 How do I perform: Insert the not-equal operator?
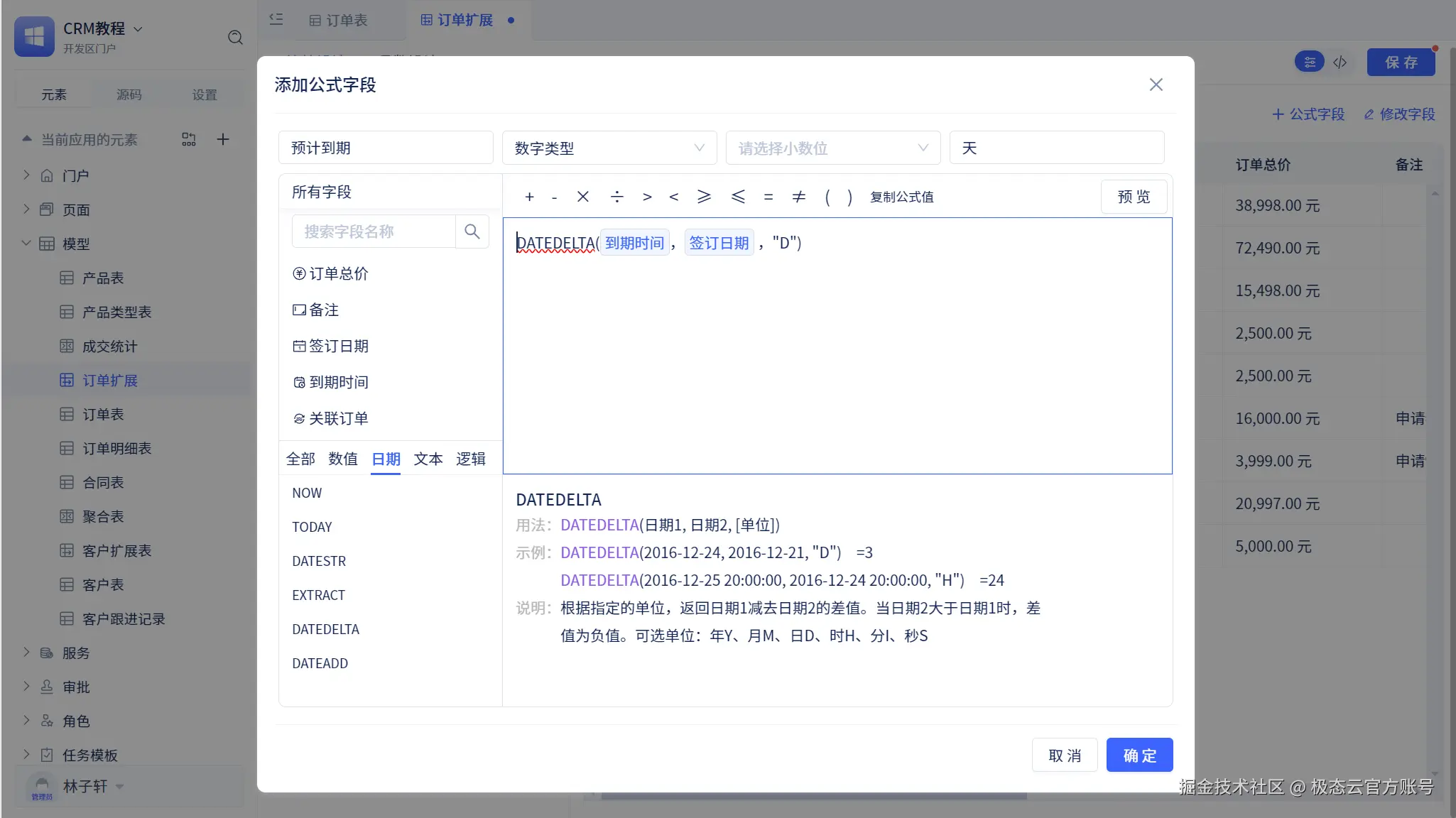798,197
